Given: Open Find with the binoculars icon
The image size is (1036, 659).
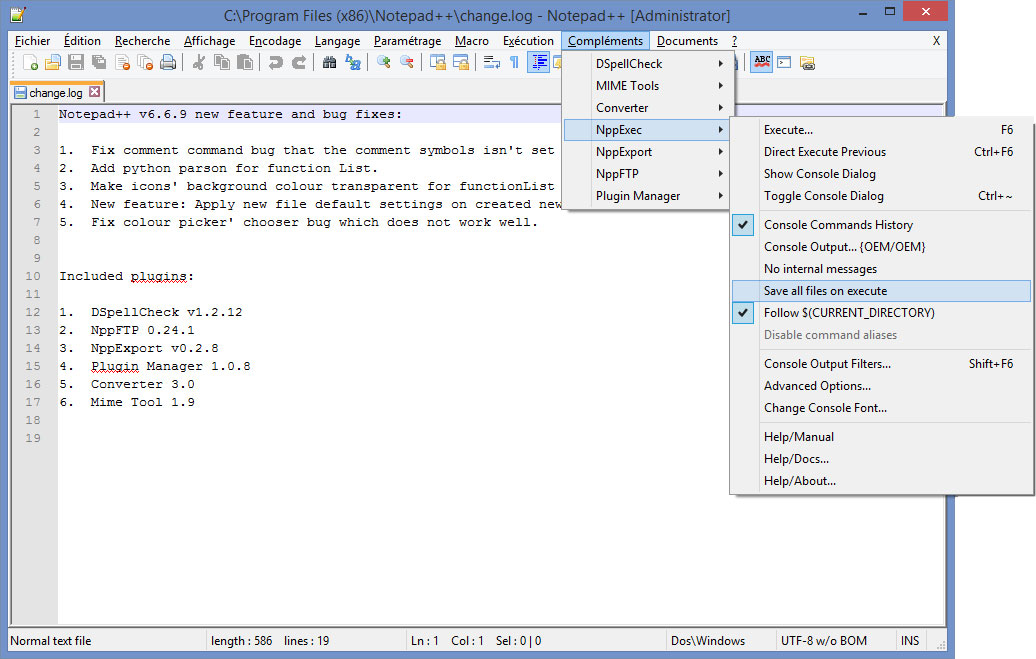Looking at the screenshot, I should pos(329,63).
